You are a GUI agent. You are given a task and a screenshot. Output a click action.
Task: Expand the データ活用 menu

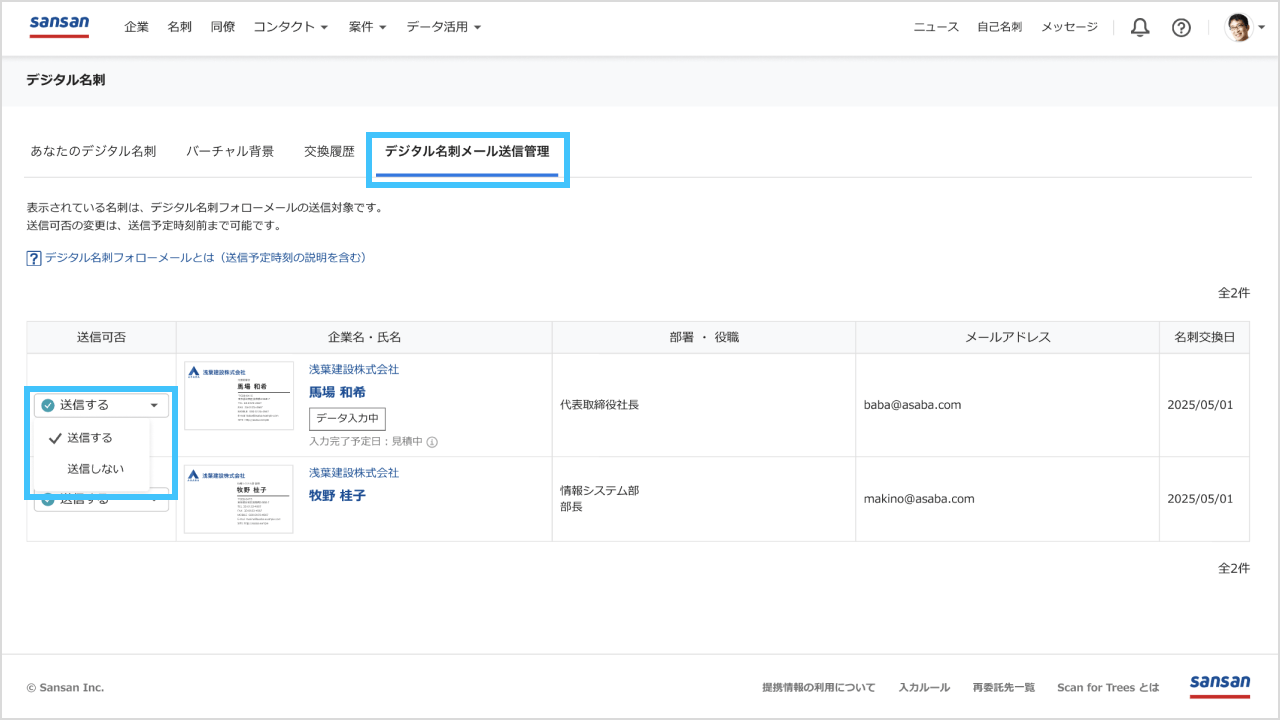click(x=443, y=27)
